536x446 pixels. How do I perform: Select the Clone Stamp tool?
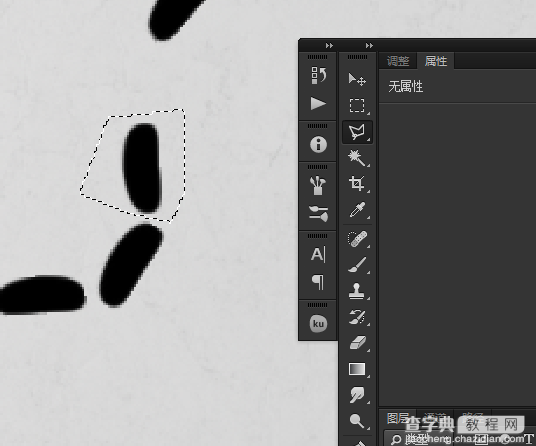coord(357,291)
